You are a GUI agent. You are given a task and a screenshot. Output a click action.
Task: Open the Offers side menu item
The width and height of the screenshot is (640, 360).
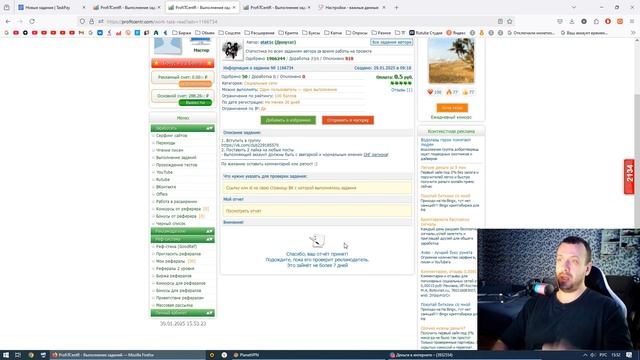(x=162, y=194)
